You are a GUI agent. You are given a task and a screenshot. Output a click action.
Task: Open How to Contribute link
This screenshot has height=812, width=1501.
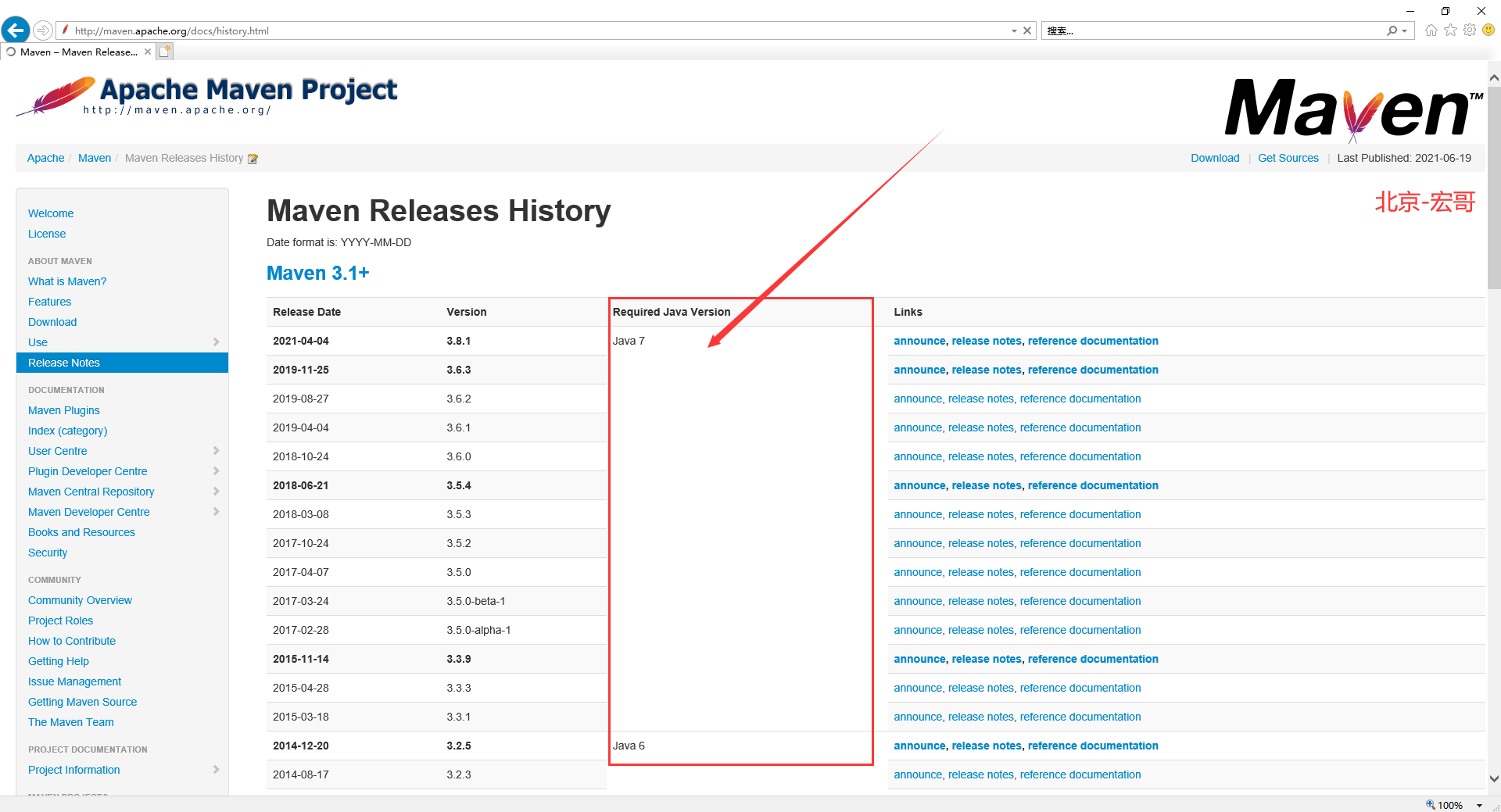tap(72, 641)
